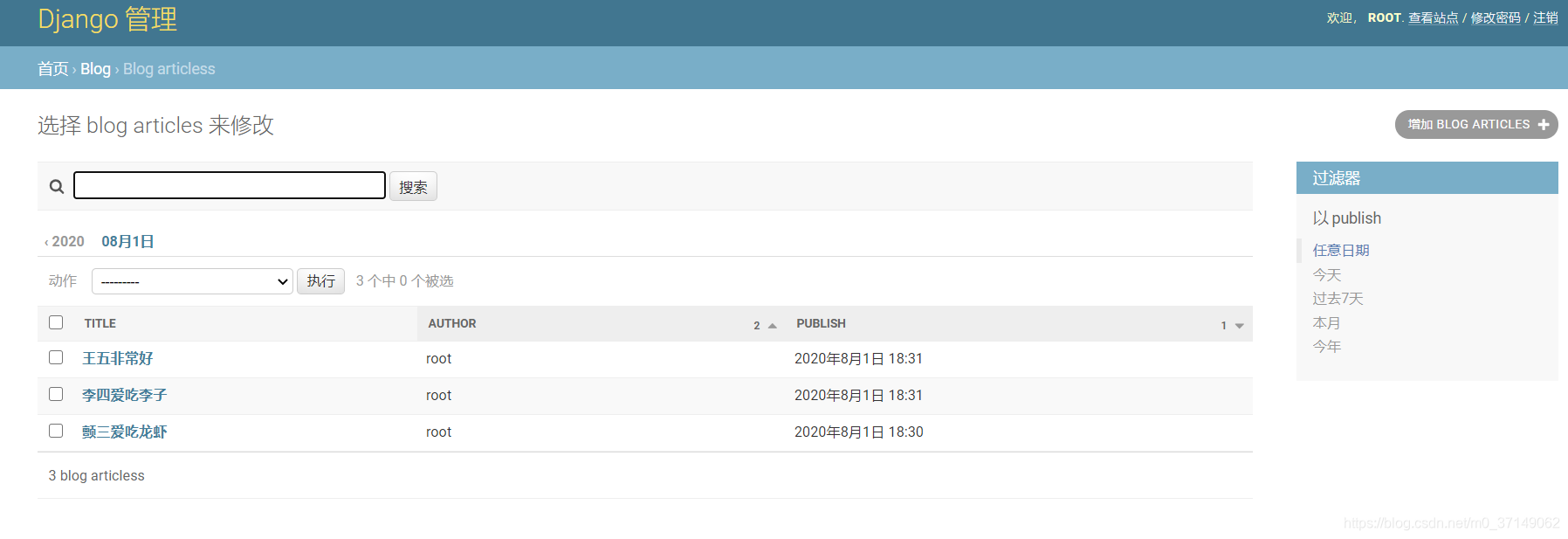Screen dimensions: 1568x539
Task: Go to 首页 breadcrumb link
Action: pos(52,69)
